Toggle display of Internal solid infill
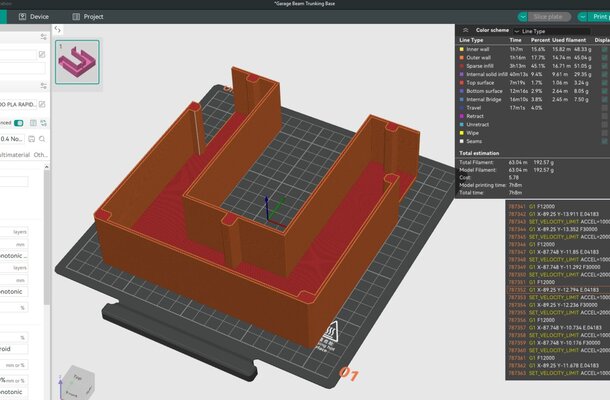The image size is (610, 400). pos(604,74)
